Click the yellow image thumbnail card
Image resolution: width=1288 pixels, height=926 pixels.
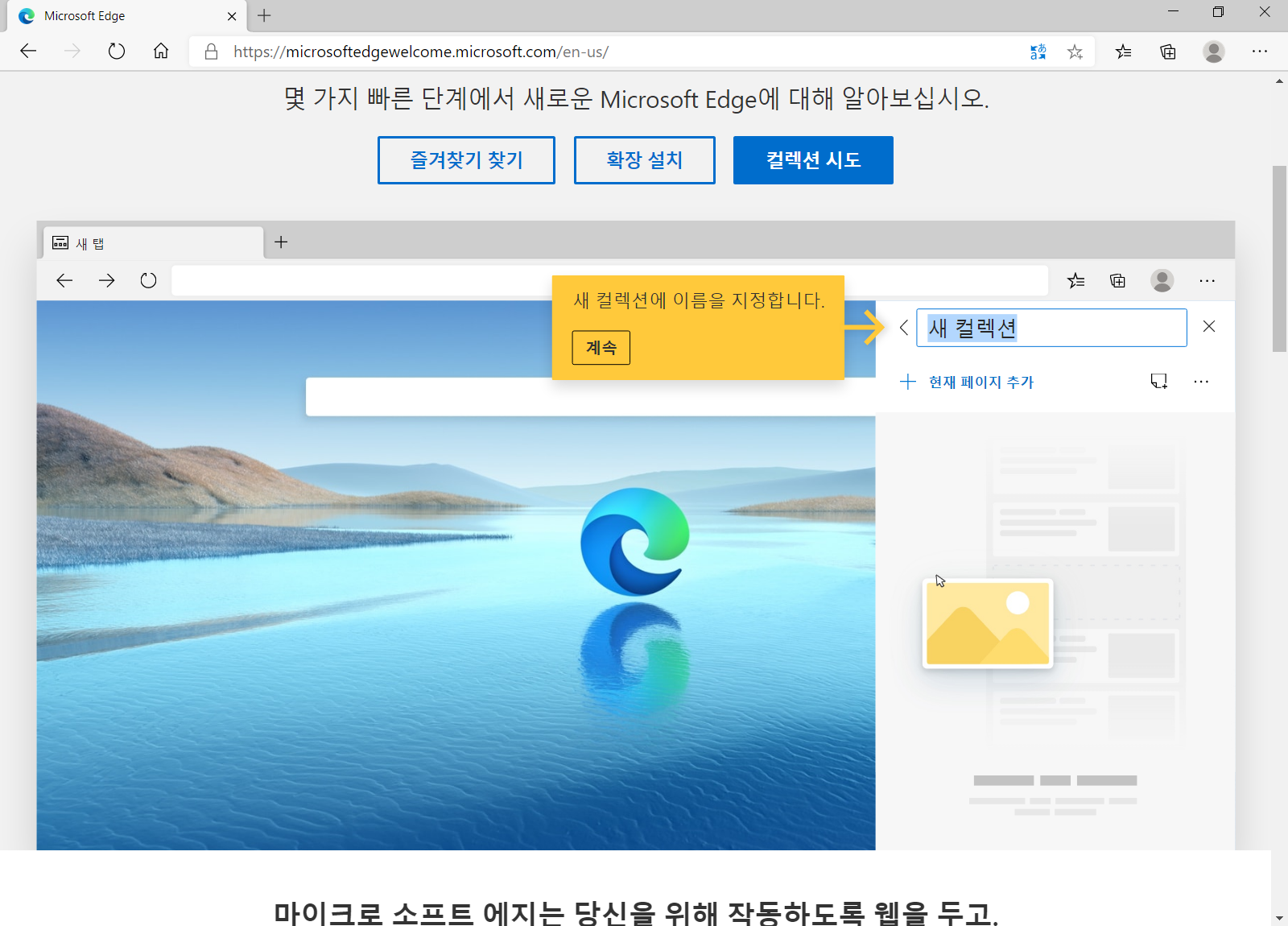(x=988, y=623)
